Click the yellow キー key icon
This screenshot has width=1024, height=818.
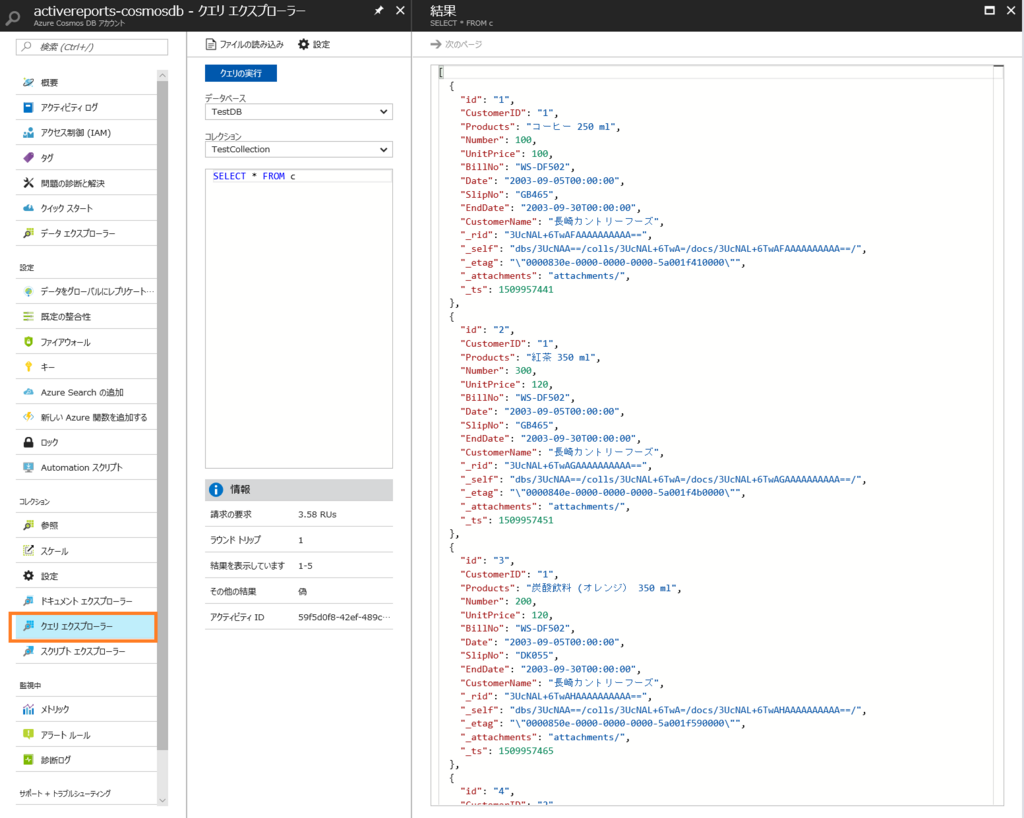[28, 367]
